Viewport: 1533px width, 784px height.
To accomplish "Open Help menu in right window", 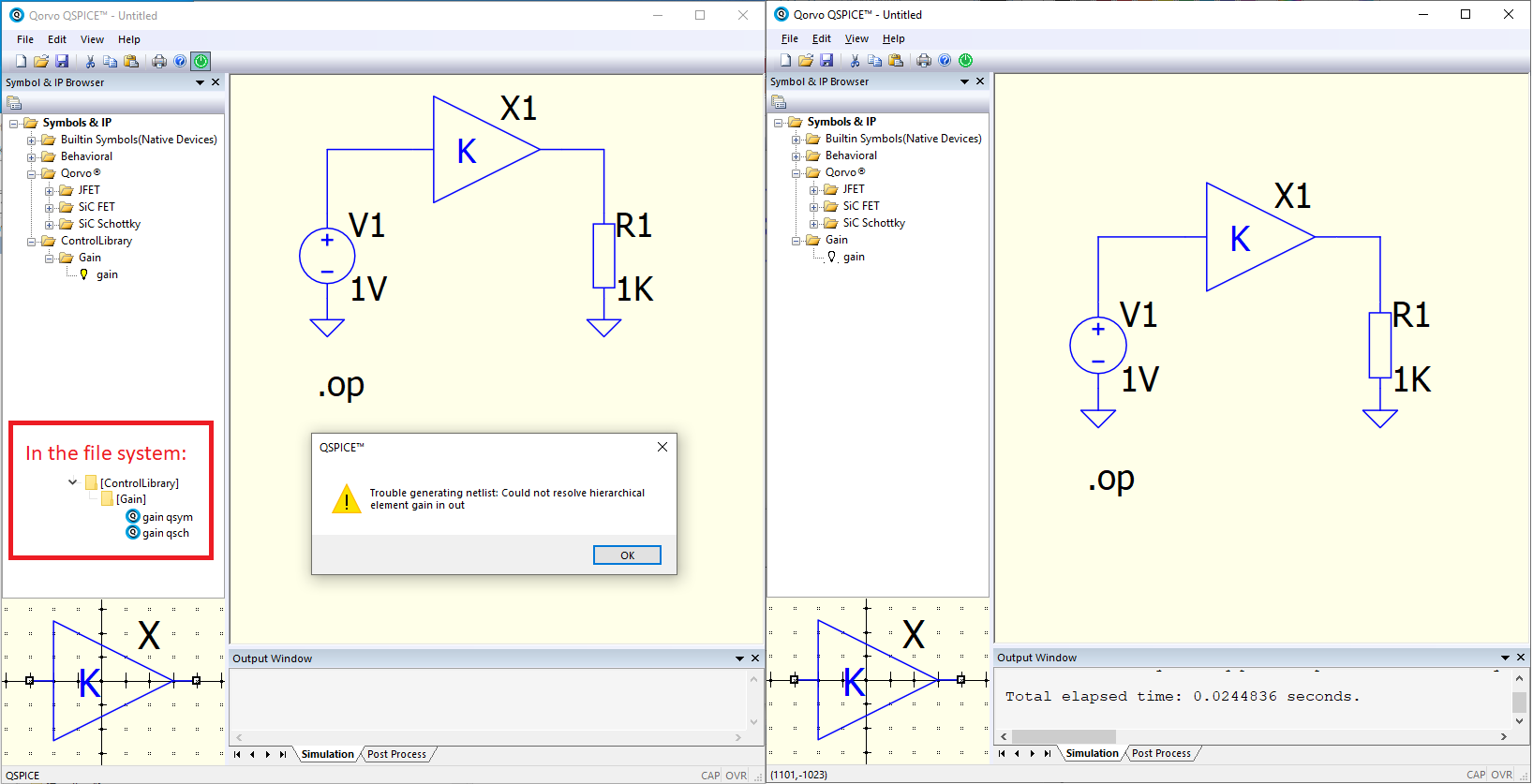I will [x=894, y=38].
